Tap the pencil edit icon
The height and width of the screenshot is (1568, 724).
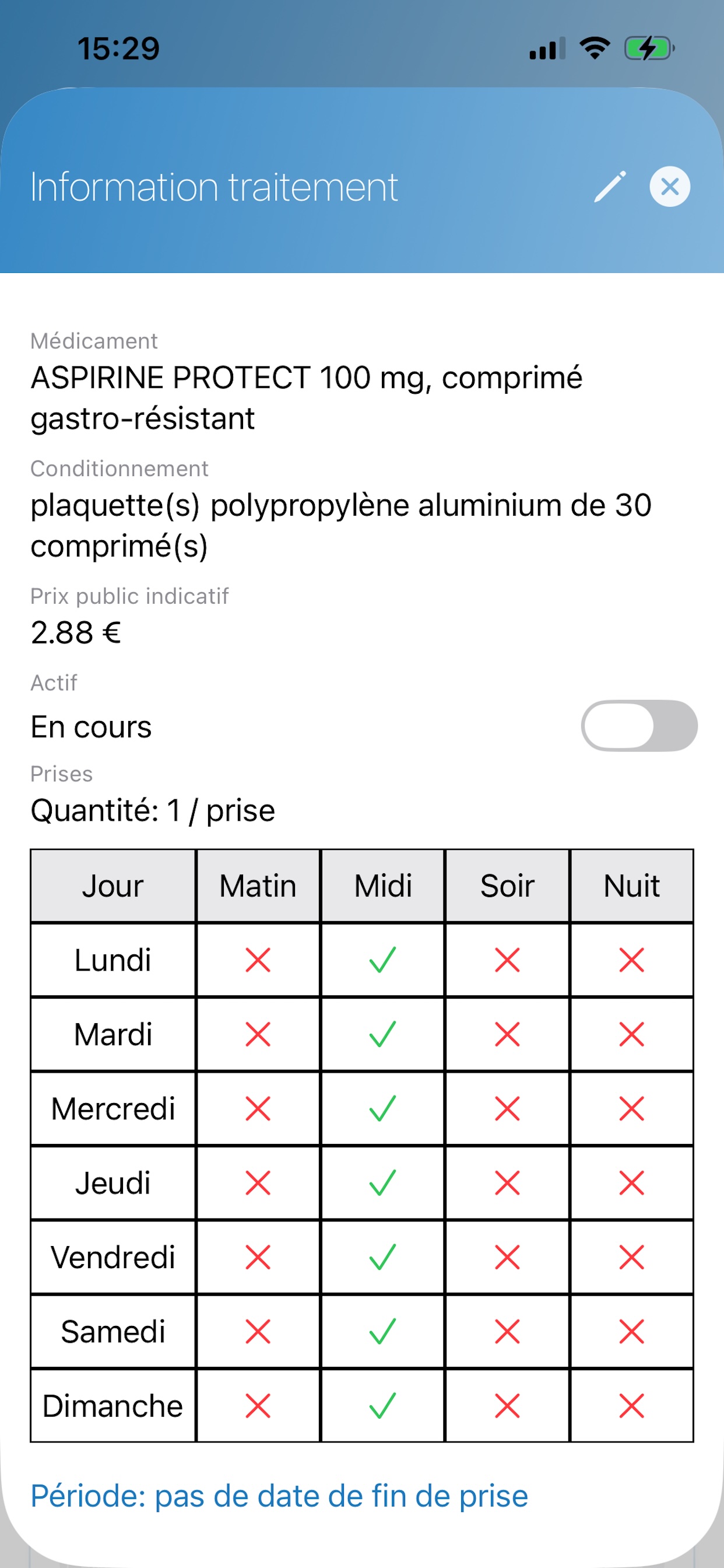[610, 186]
